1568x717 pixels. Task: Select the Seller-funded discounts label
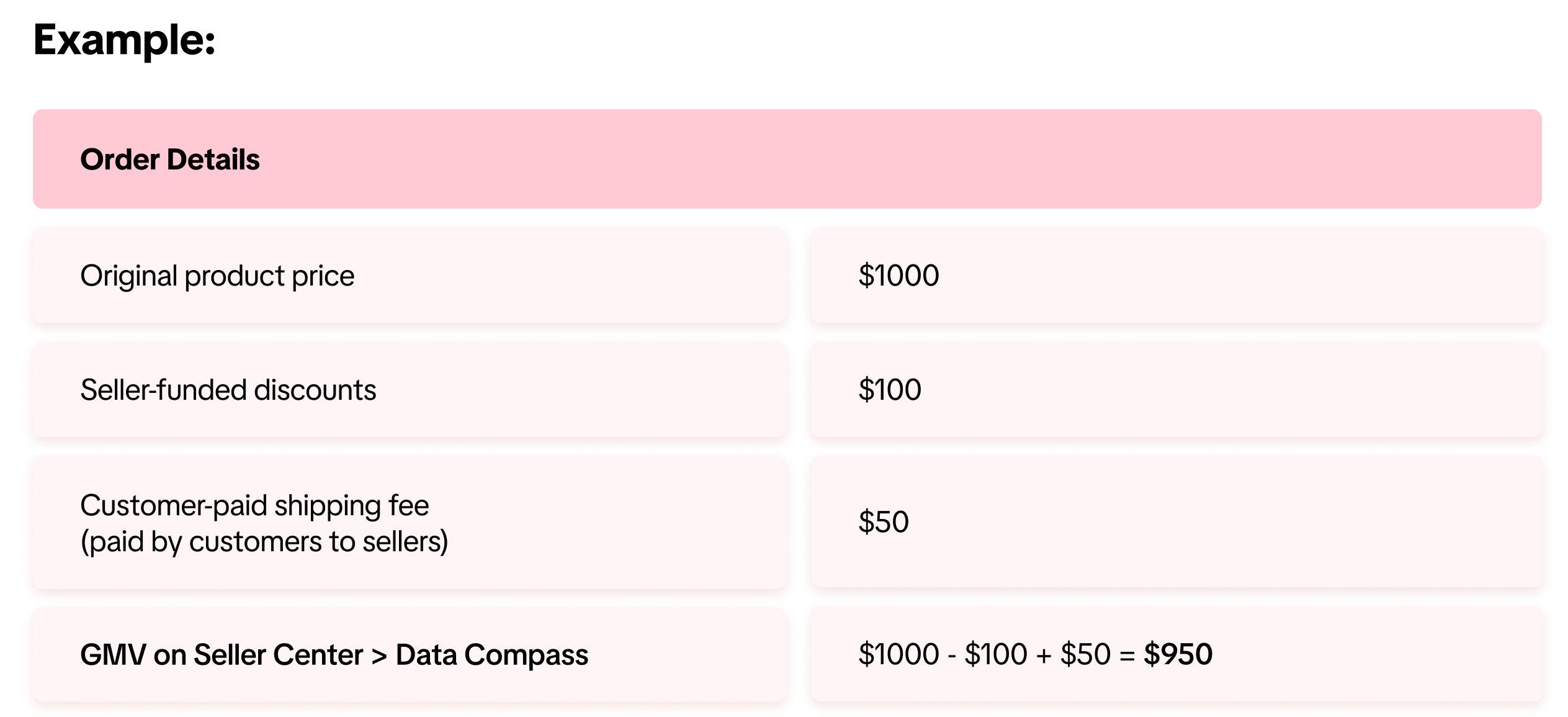point(228,390)
